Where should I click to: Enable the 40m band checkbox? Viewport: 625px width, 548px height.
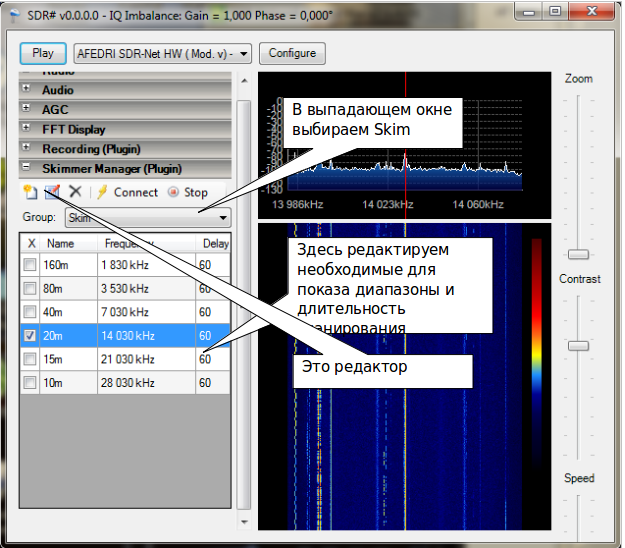coord(30,312)
